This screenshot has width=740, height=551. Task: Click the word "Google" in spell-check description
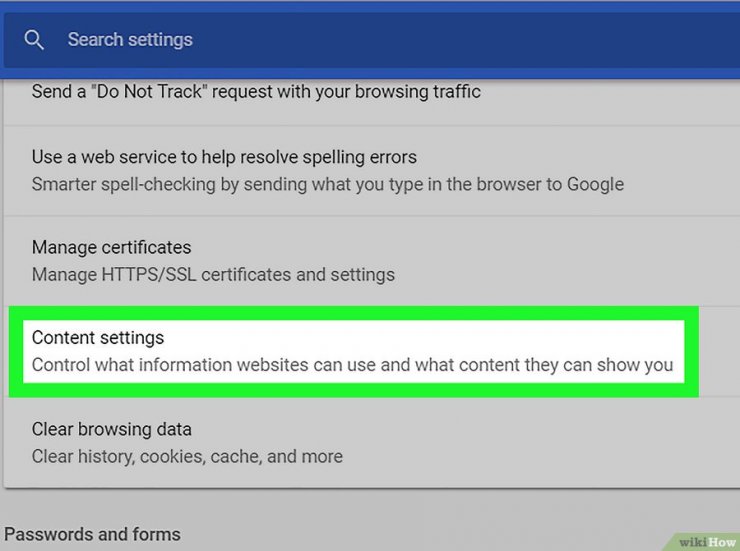tap(595, 184)
